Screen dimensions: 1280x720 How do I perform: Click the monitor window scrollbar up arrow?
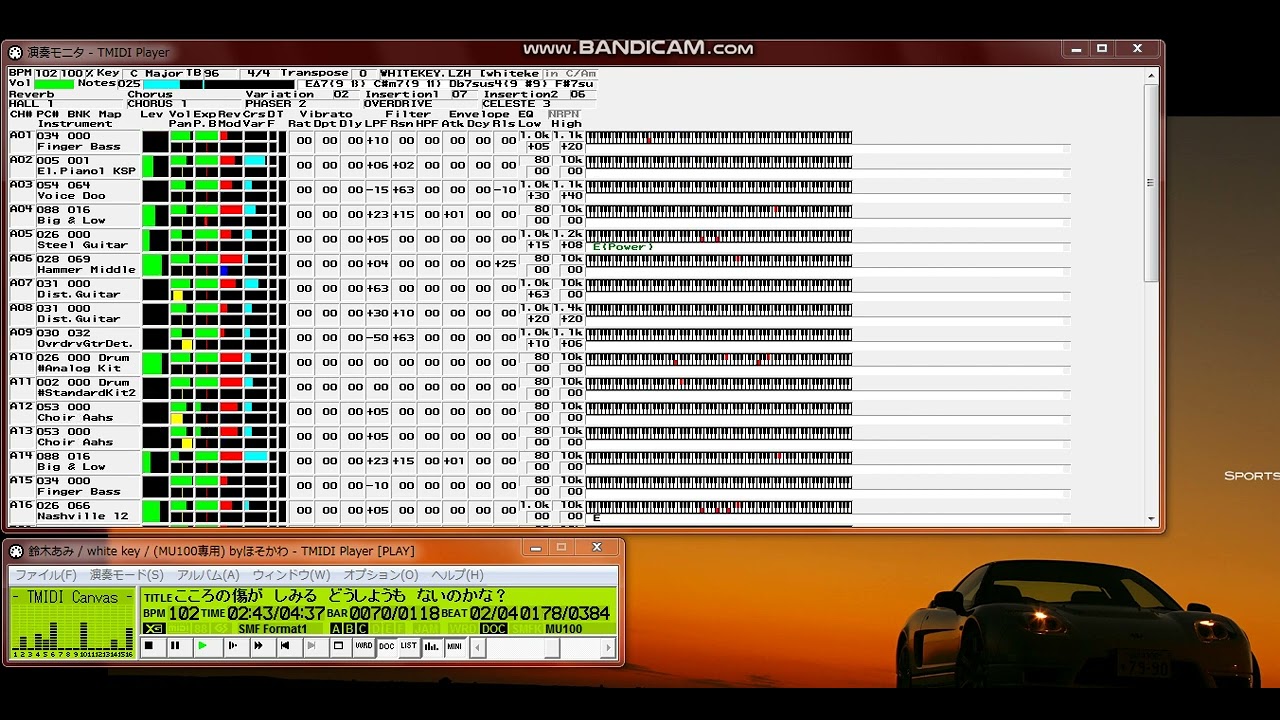coord(1151,75)
